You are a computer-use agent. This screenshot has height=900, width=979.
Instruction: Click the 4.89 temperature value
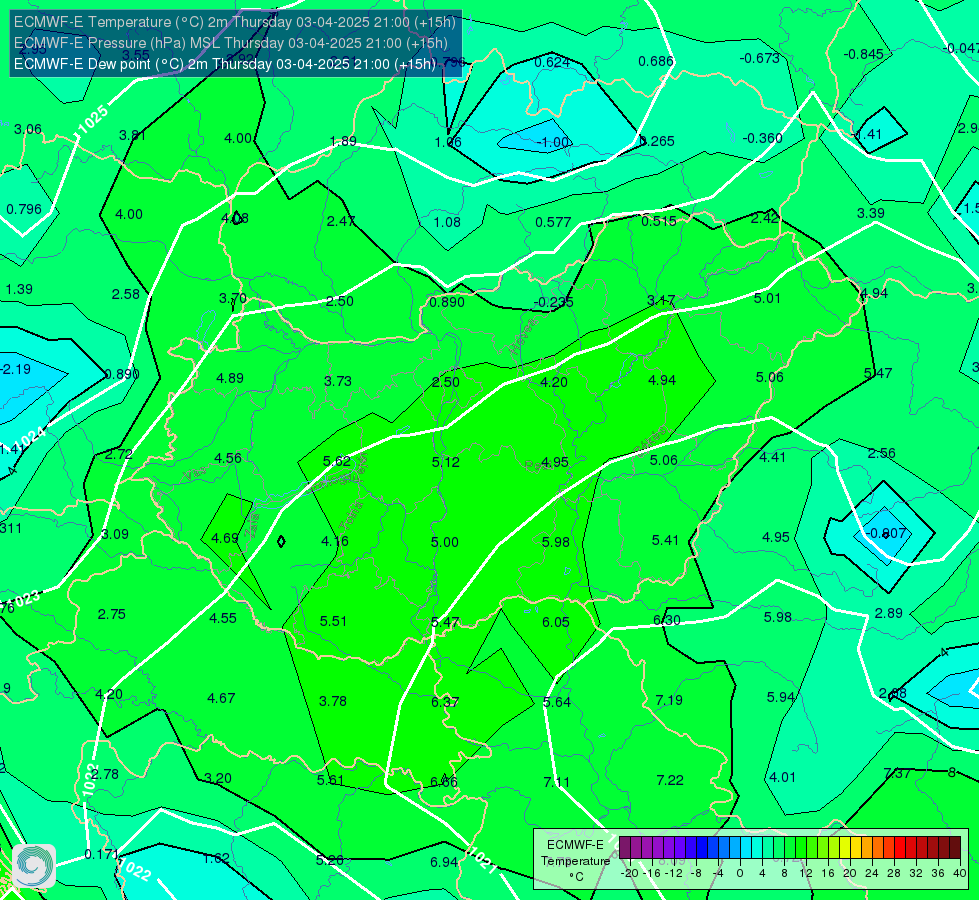[x=230, y=378]
